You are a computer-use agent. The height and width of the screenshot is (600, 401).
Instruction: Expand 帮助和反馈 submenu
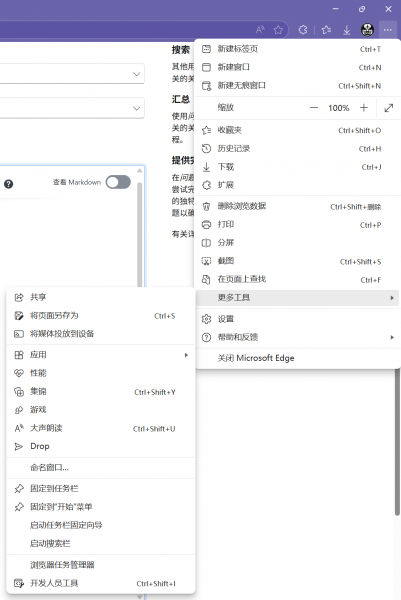tap(295, 337)
